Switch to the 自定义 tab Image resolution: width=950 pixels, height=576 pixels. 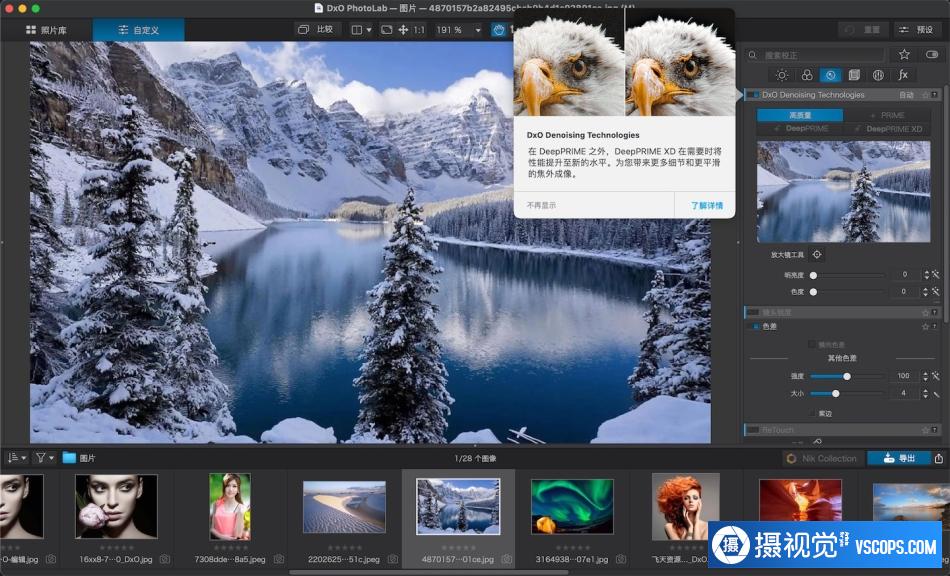click(138, 30)
